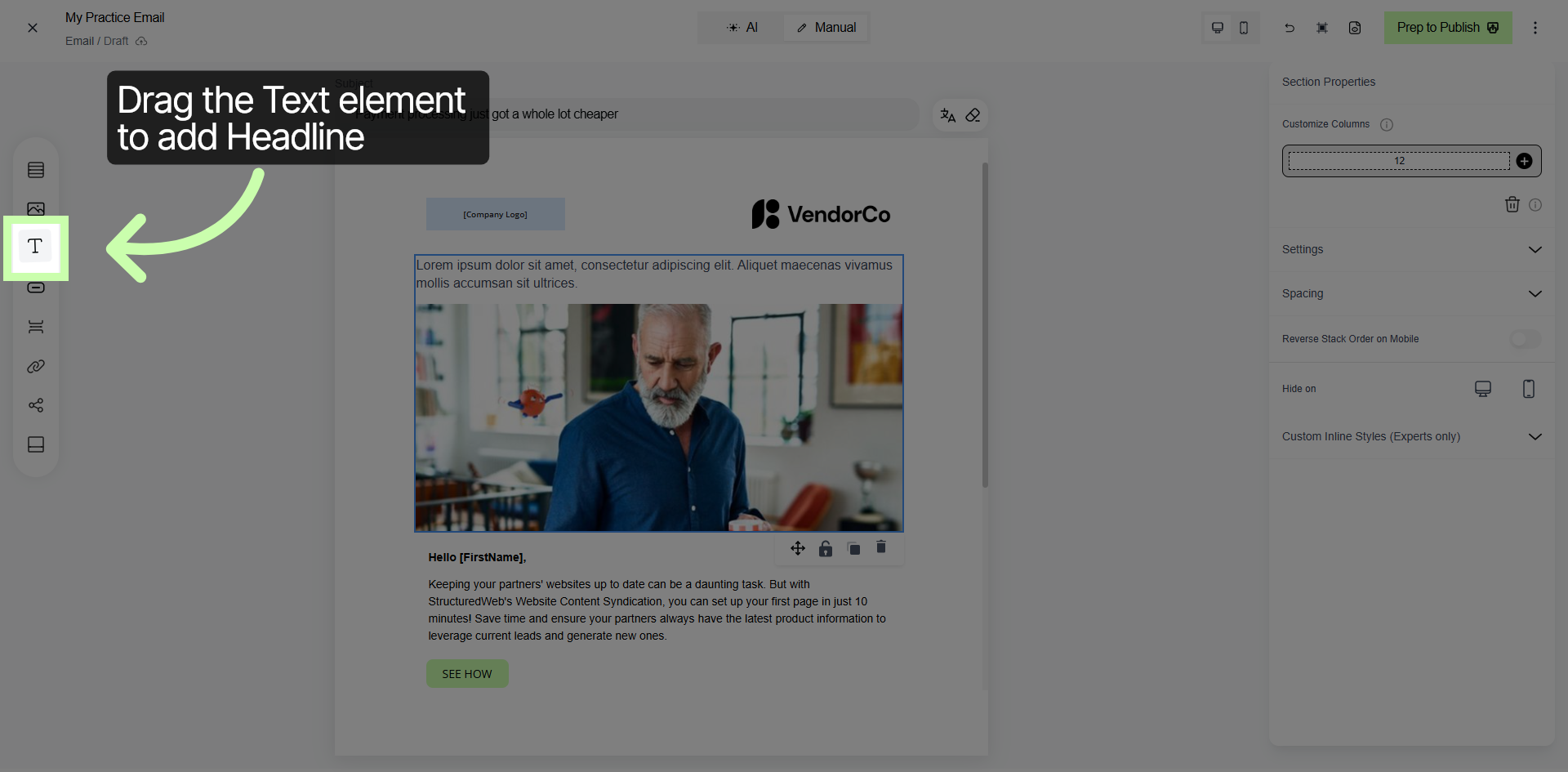Click the photo of the bearded man
Image resolution: width=1568 pixels, height=772 pixels.
pyautogui.click(x=658, y=417)
